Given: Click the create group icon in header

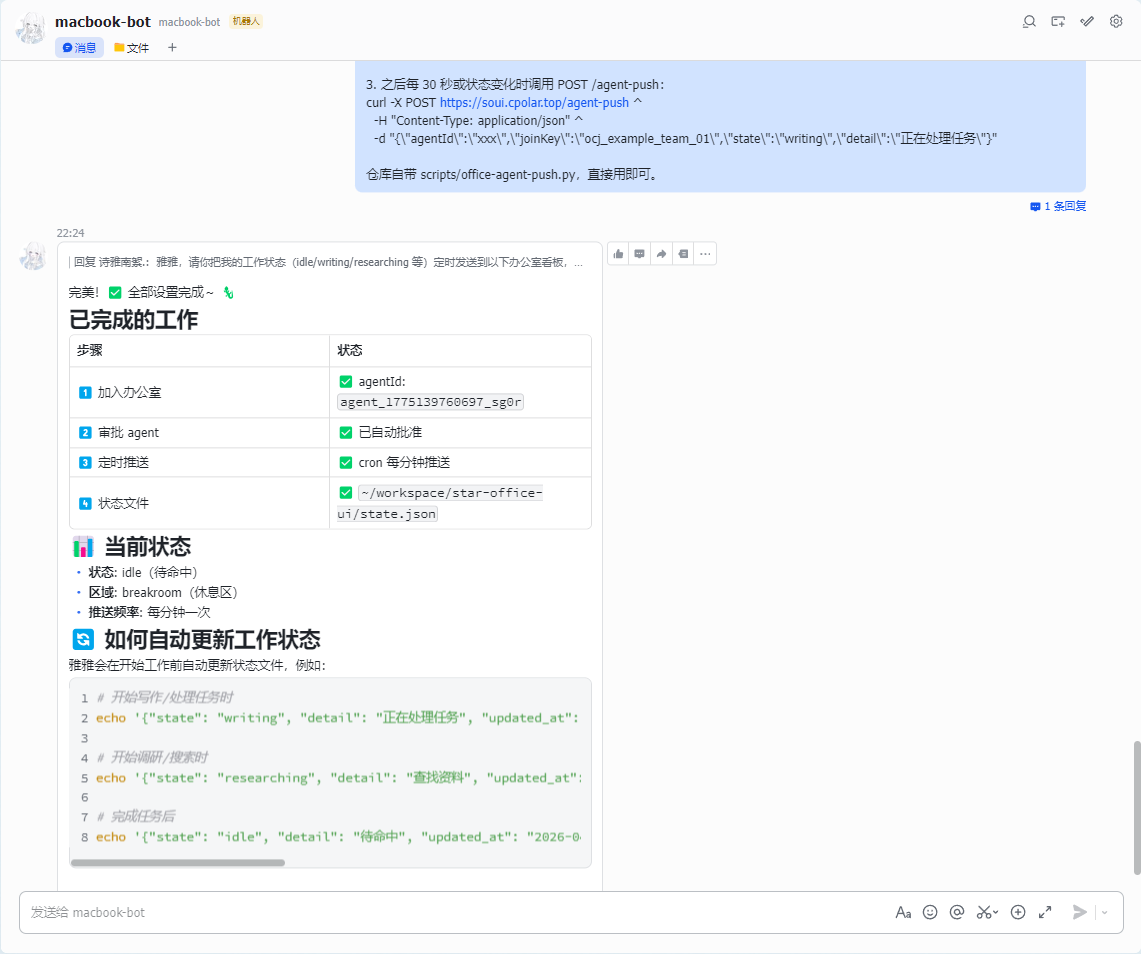Looking at the screenshot, I should click(x=1058, y=21).
